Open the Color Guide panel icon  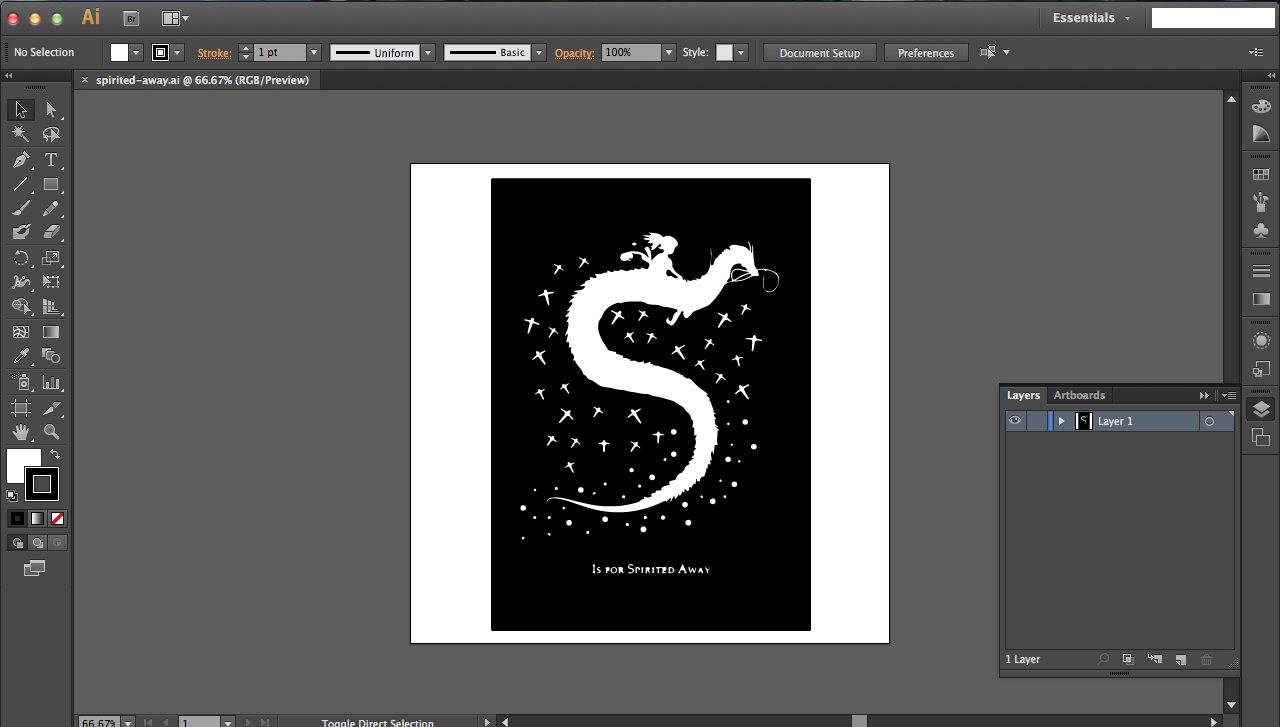coord(1261,134)
